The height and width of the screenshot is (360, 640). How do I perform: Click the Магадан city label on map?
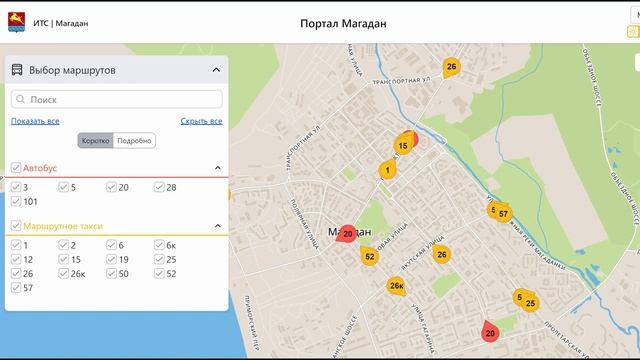[x=350, y=232]
